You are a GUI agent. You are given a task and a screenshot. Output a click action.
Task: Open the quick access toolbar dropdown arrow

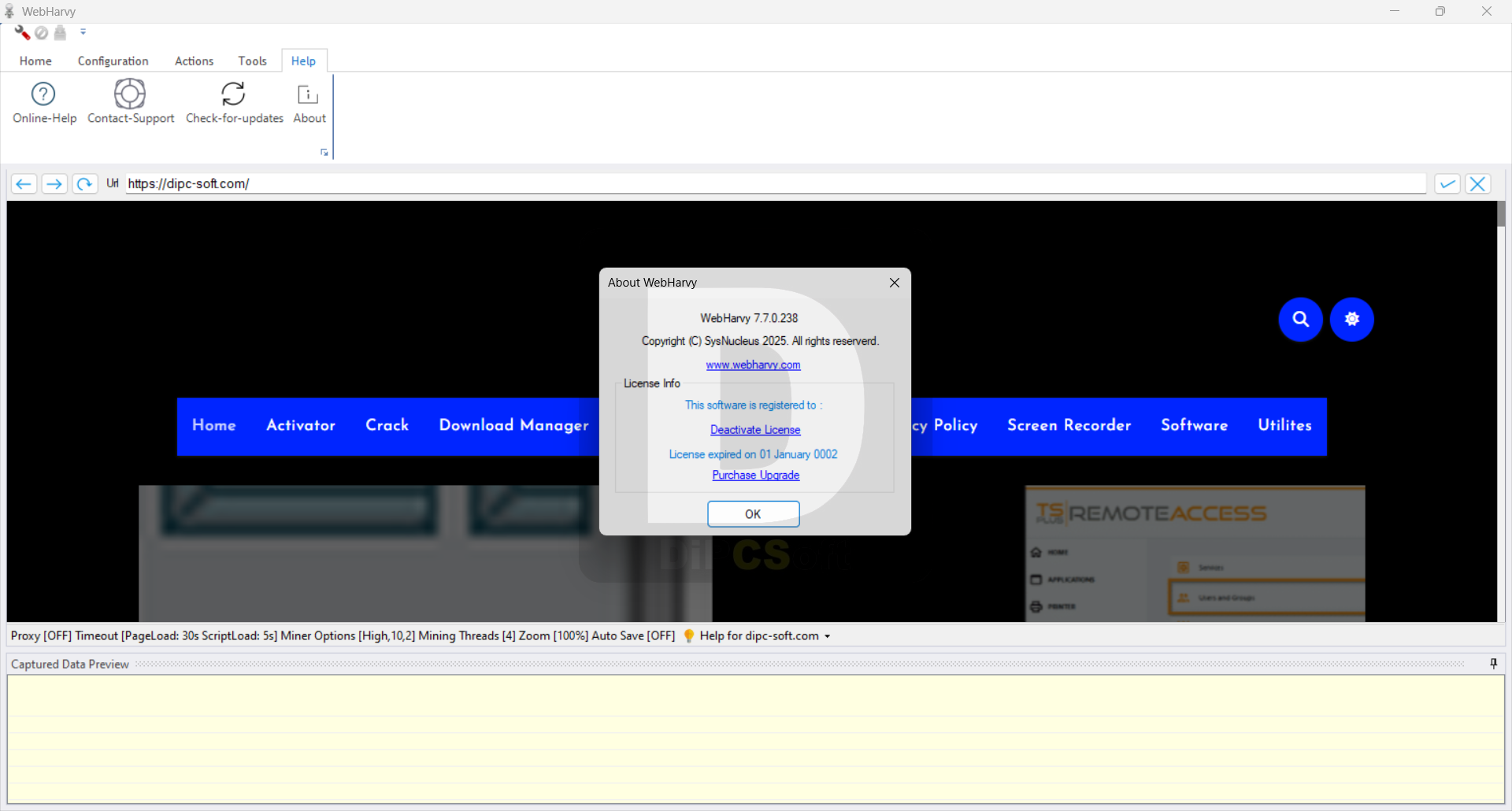click(83, 32)
